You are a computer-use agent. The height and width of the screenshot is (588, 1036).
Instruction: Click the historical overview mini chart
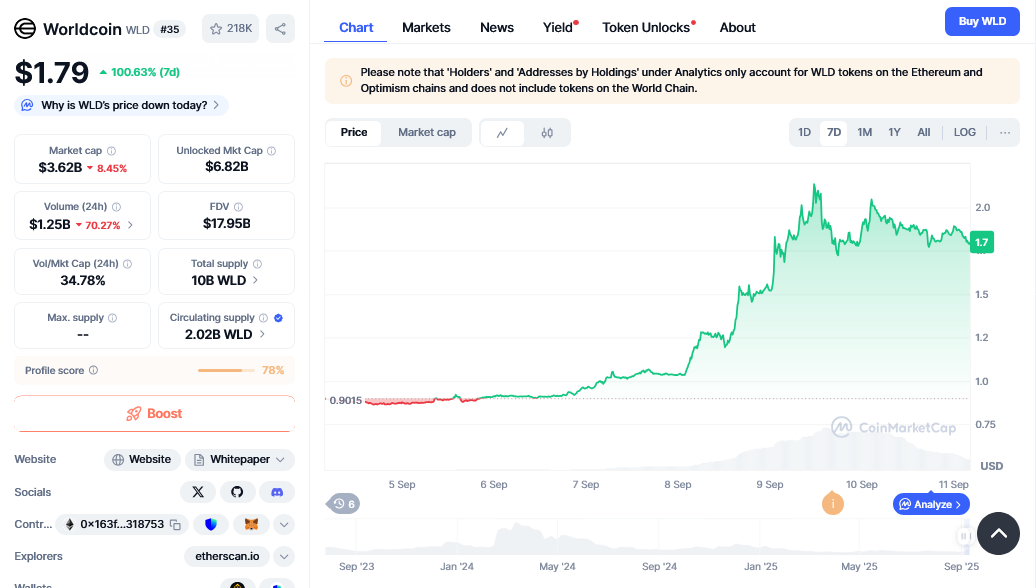point(648,537)
